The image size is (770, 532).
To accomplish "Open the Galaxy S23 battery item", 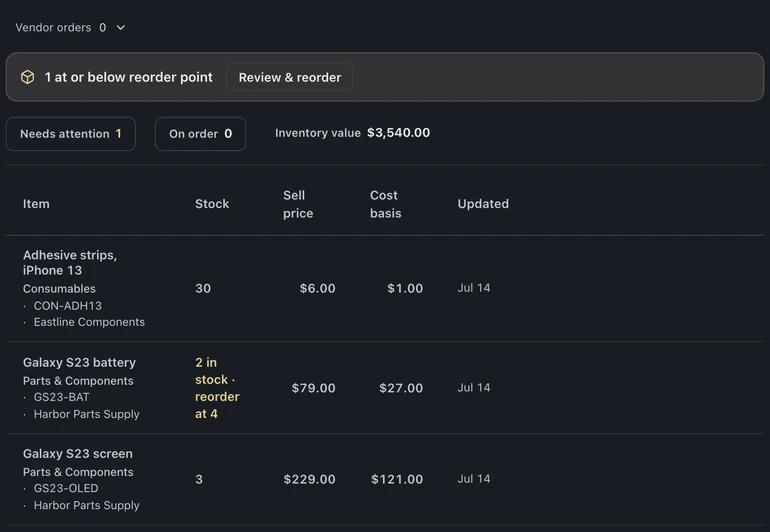I will (x=79, y=363).
